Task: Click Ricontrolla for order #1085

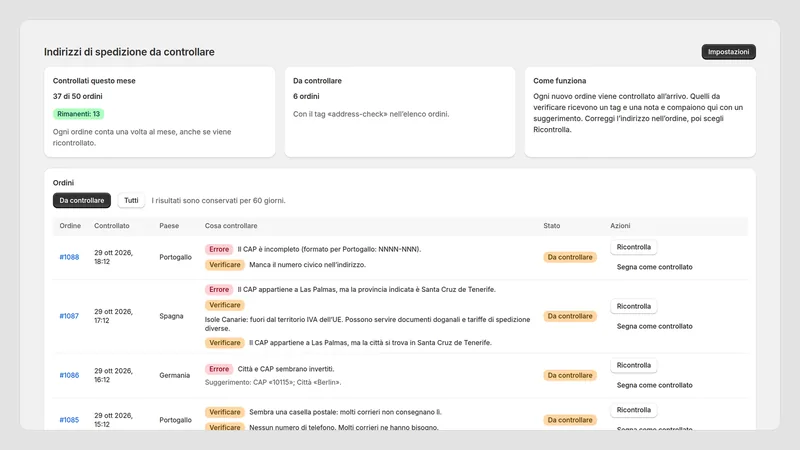Action: 634,410
